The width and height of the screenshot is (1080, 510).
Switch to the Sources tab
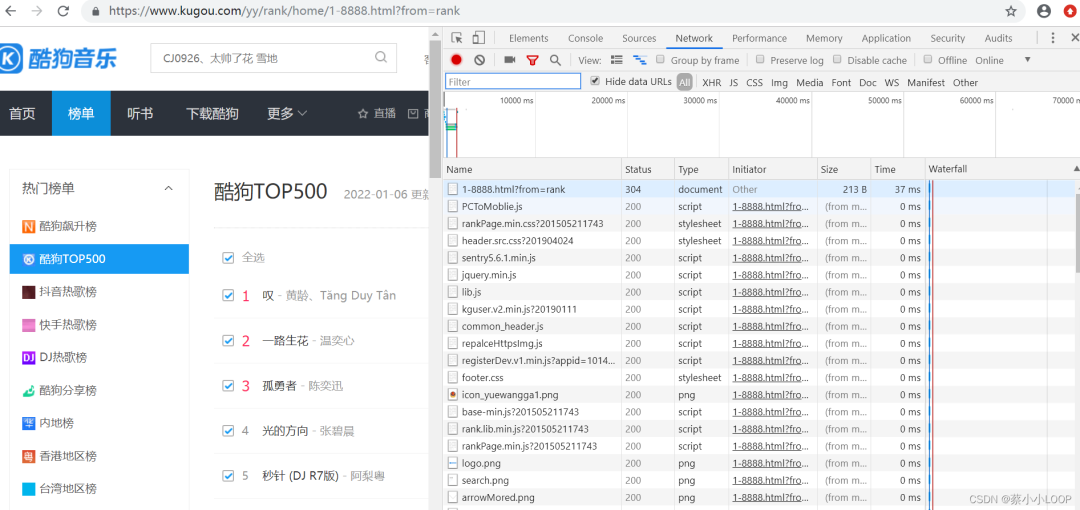(x=639, y=38)
